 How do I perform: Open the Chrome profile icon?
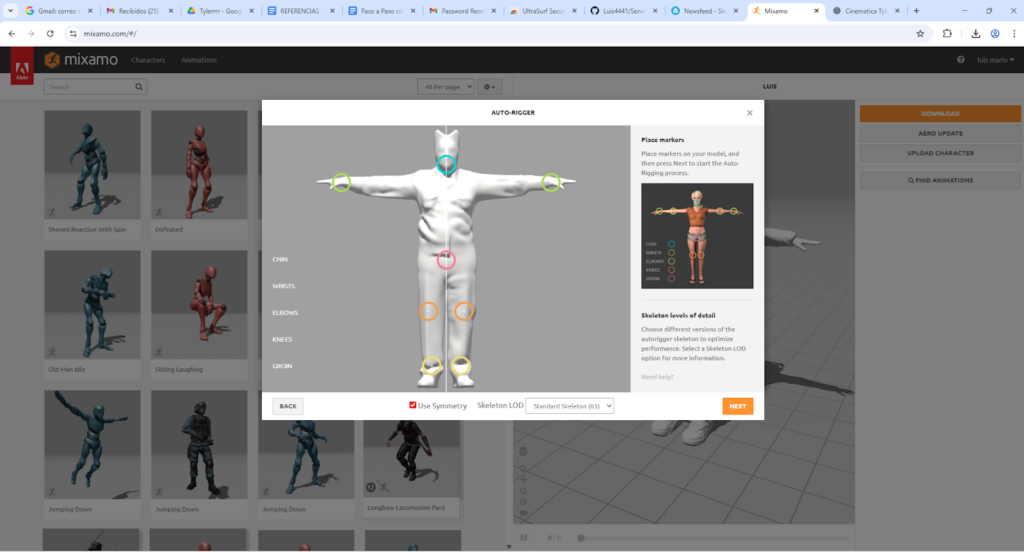click(x=995, y=33)
